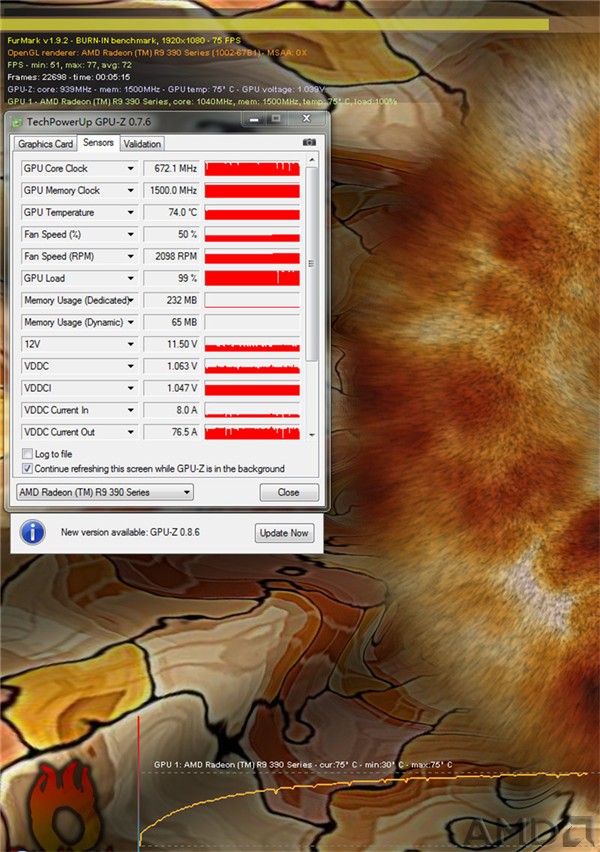This screenshot has height=852, width=600.
Task: Open Memory Usage (Dedicated) dropdown
Action: tap(130, 300)
